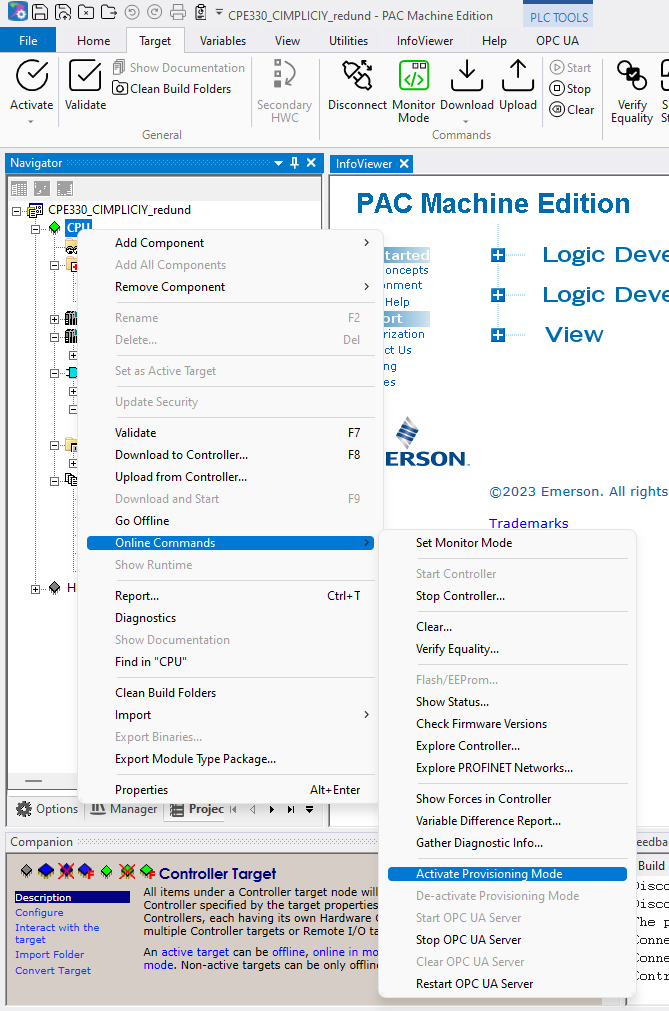Click the Activate ribbon icon
This screenshot has width=669, height=1011.
click(32, 76)
